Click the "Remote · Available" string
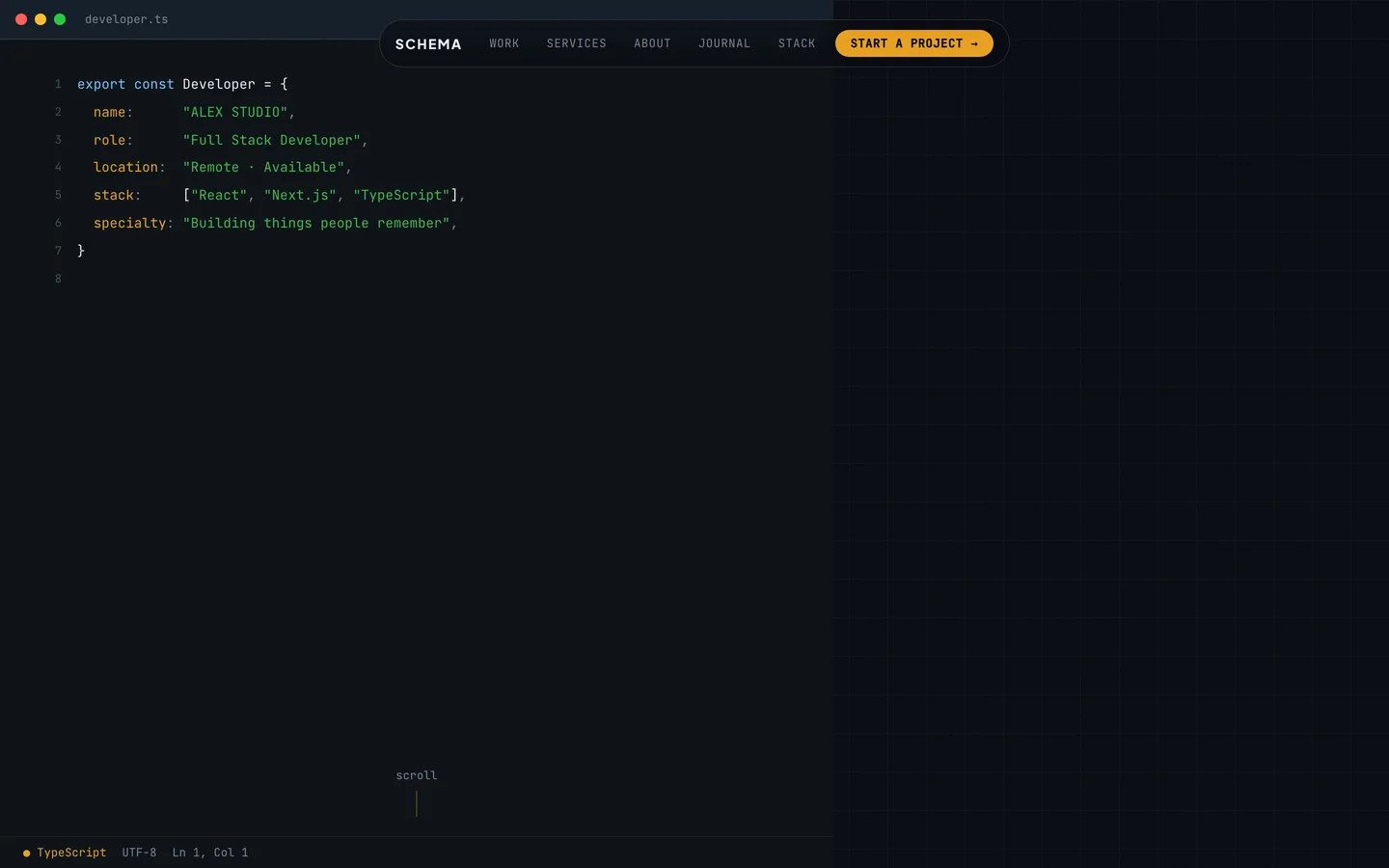This screenshot has height=868, width=1389. (x=263, y=167)
